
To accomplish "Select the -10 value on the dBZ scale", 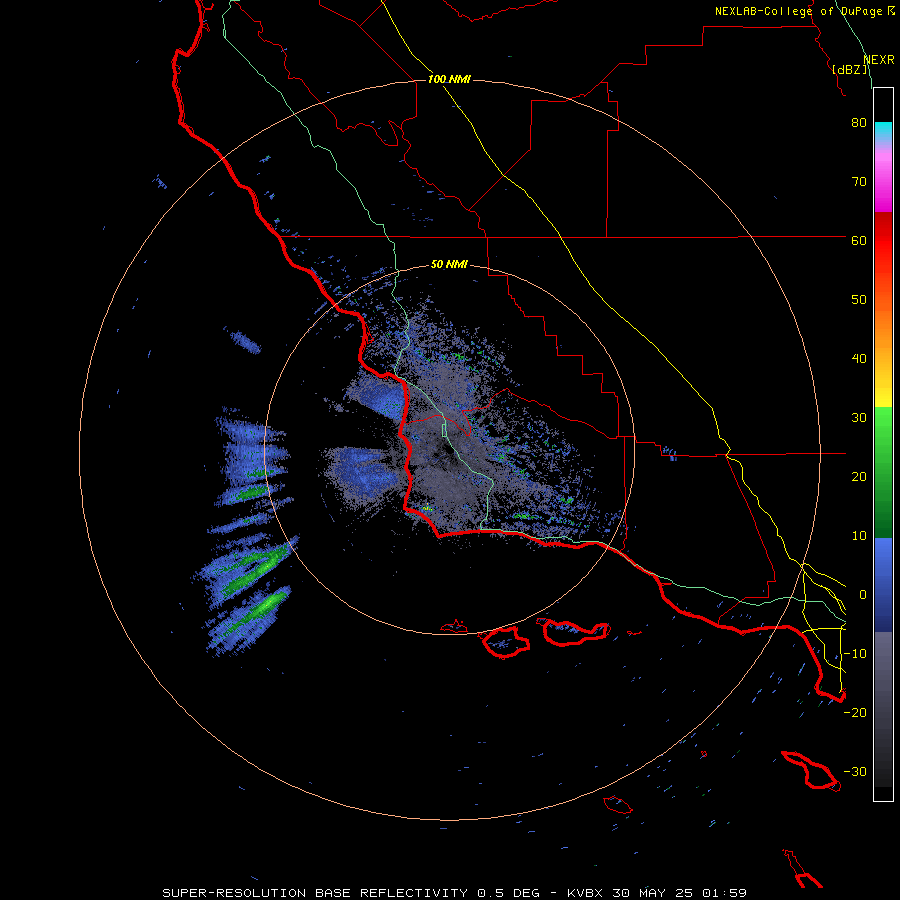I will [855, 654].
